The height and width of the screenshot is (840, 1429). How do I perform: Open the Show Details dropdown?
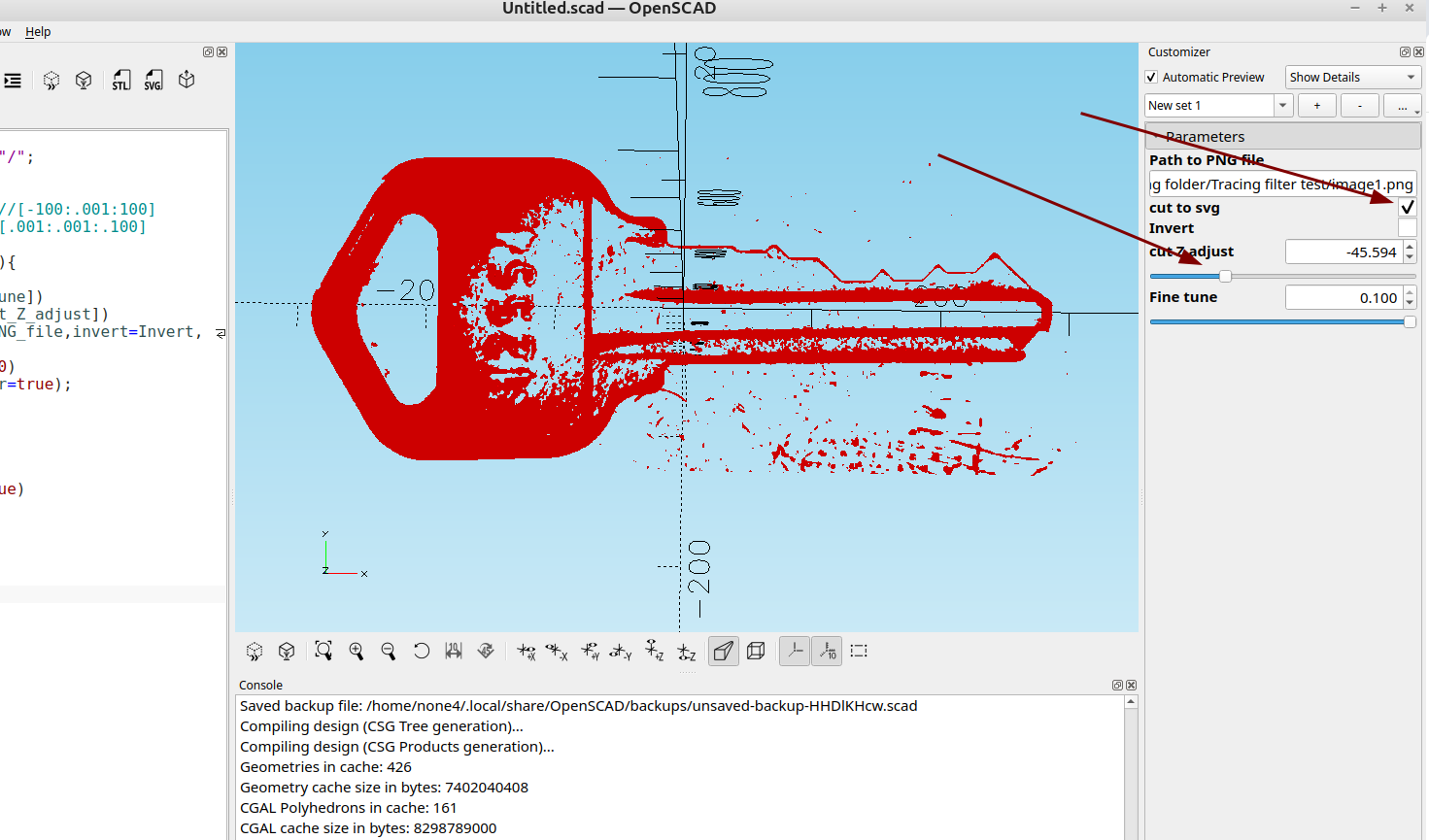[x=1352, y=78]
